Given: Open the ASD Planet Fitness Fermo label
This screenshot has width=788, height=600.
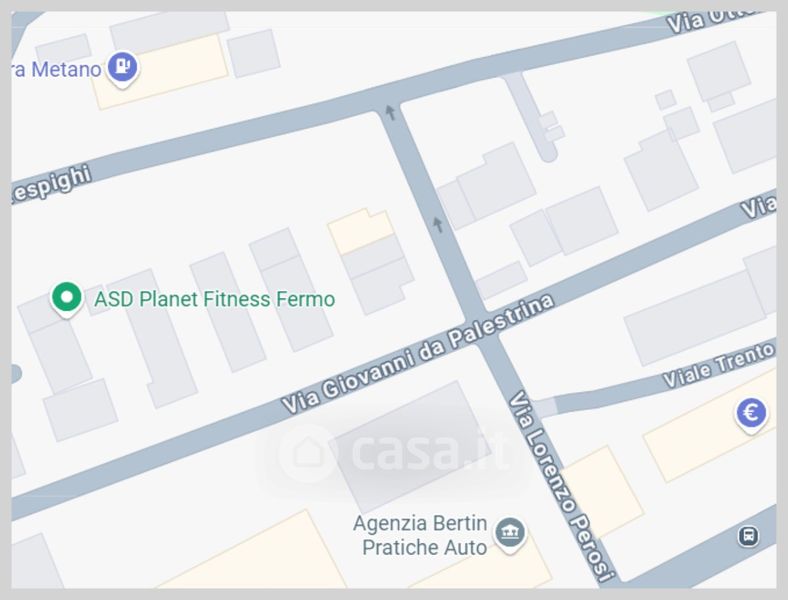Looking at the screenshot, I should (215, 299).
